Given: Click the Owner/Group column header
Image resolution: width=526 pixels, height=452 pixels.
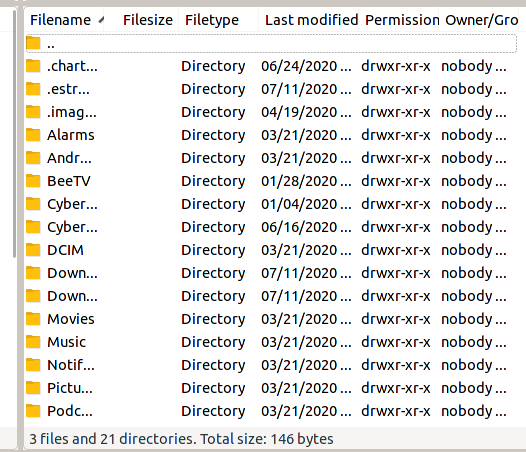Looking at the screenshot, I should (482, 20).
